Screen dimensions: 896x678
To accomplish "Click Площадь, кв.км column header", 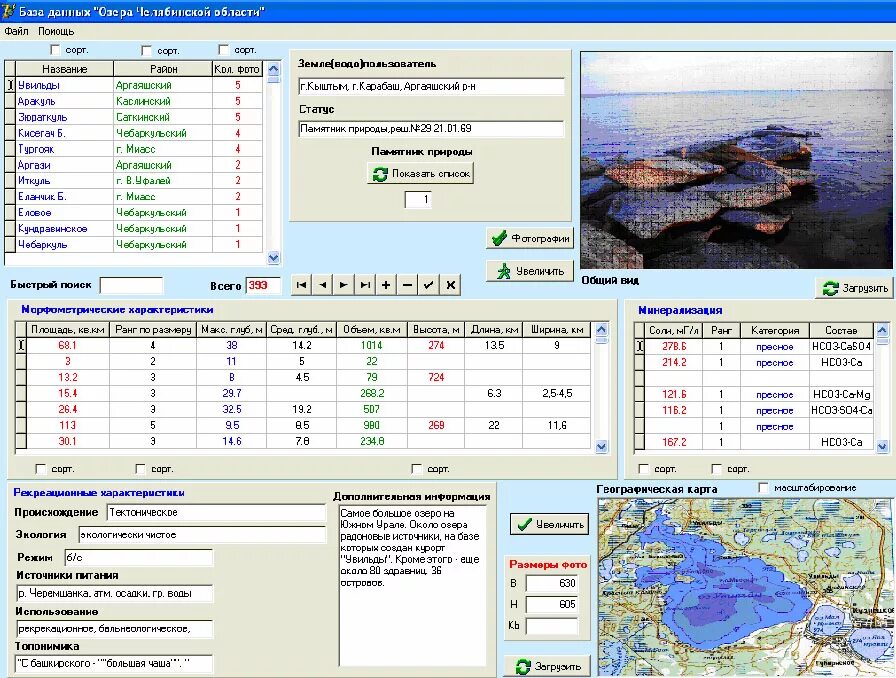I will (68, 330).
